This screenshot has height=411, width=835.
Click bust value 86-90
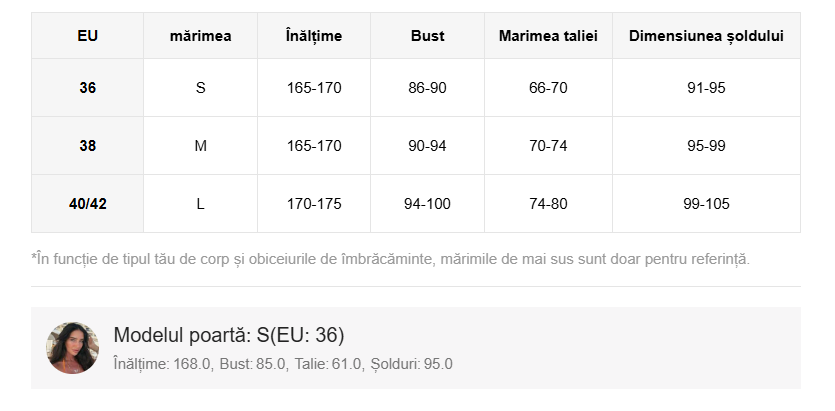coord(427,88)
